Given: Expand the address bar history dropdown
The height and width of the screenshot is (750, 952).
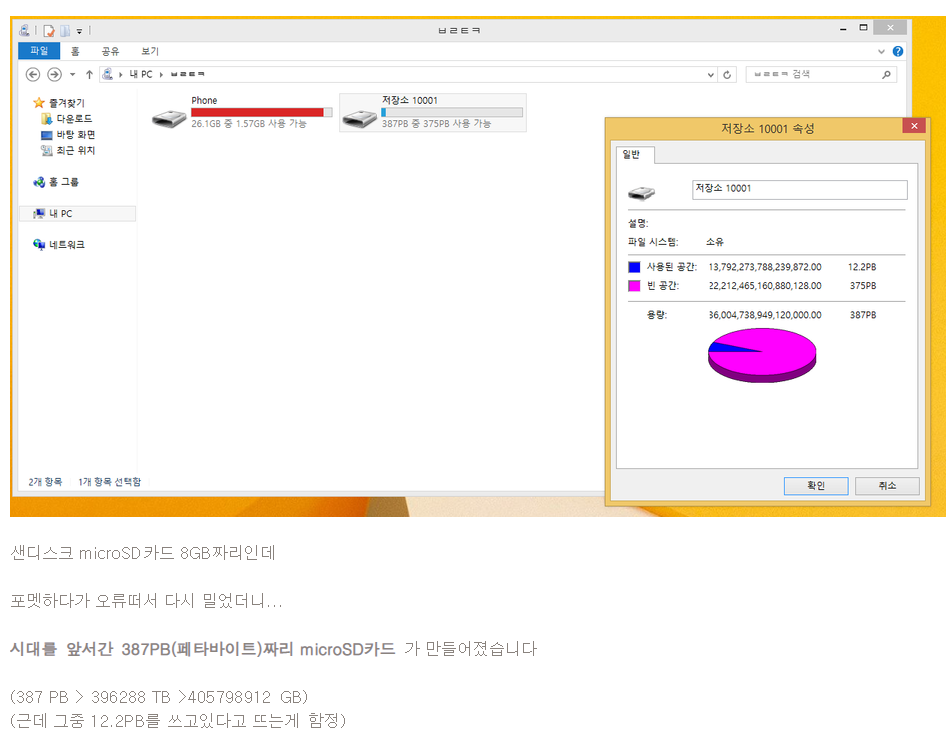Looking at the screenshot, I should tap(711, 75).
